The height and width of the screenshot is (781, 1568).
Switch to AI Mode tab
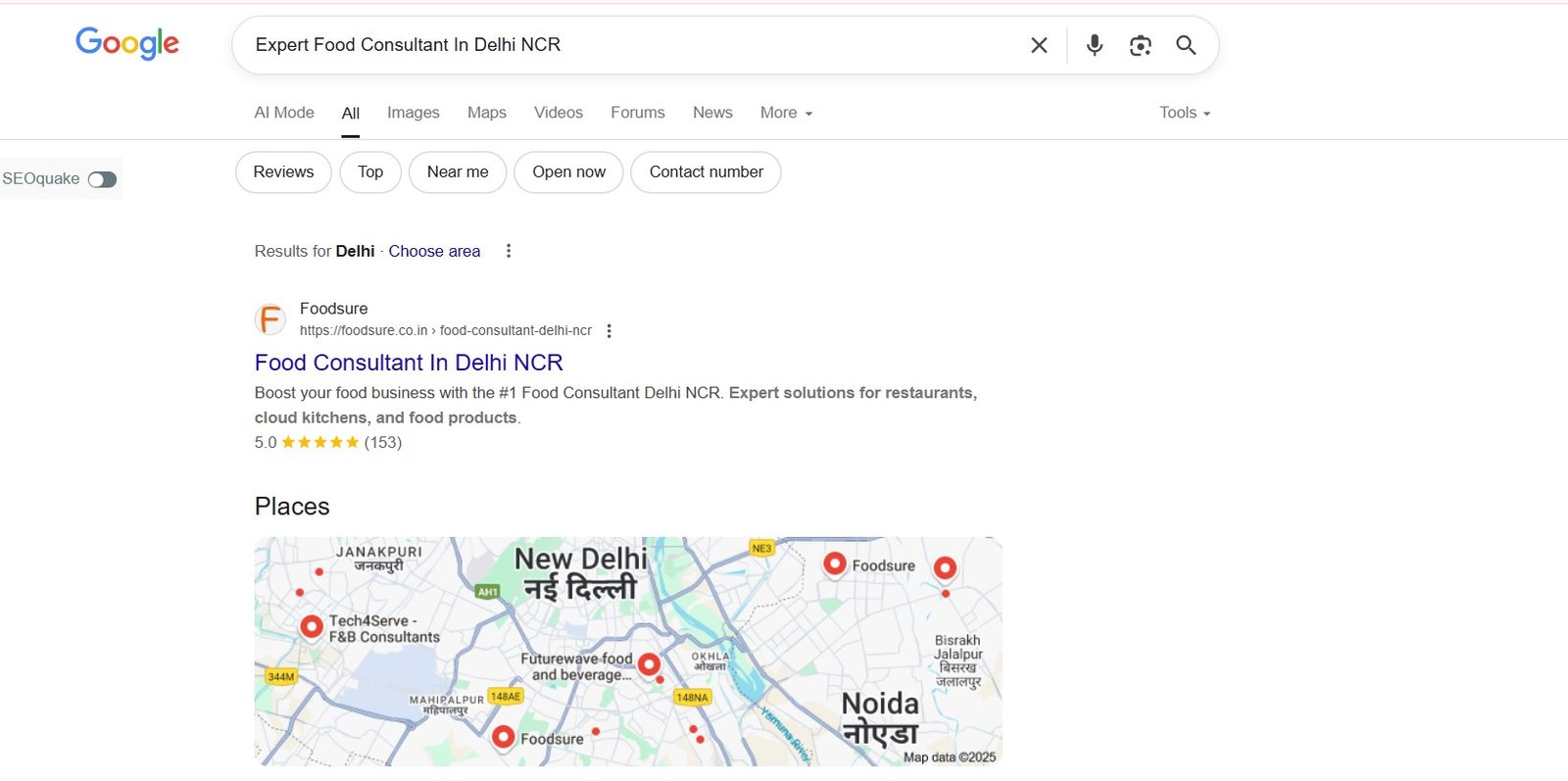pyautogui.click(x=284, y=113)
